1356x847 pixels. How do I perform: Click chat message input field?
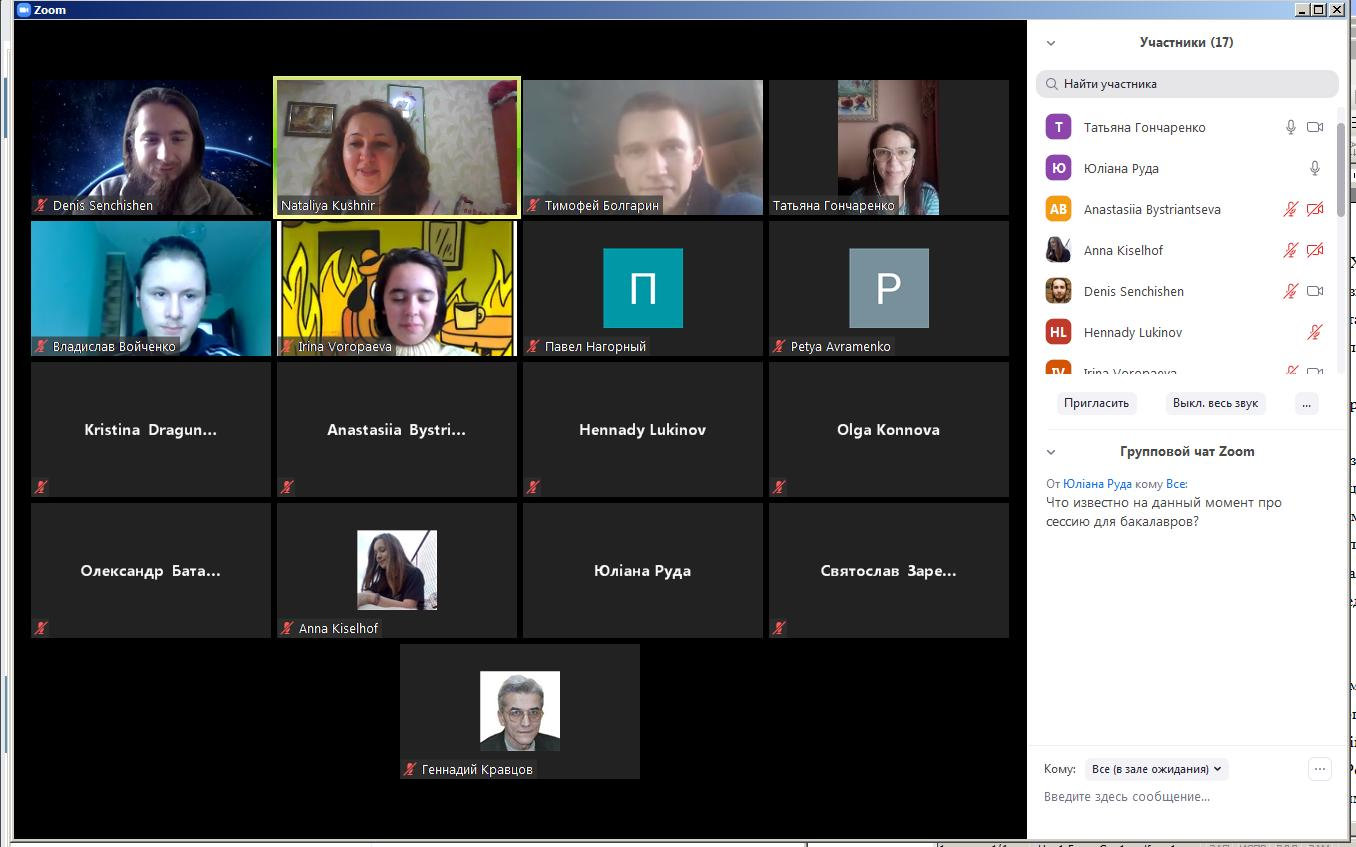pos(1187,797)
